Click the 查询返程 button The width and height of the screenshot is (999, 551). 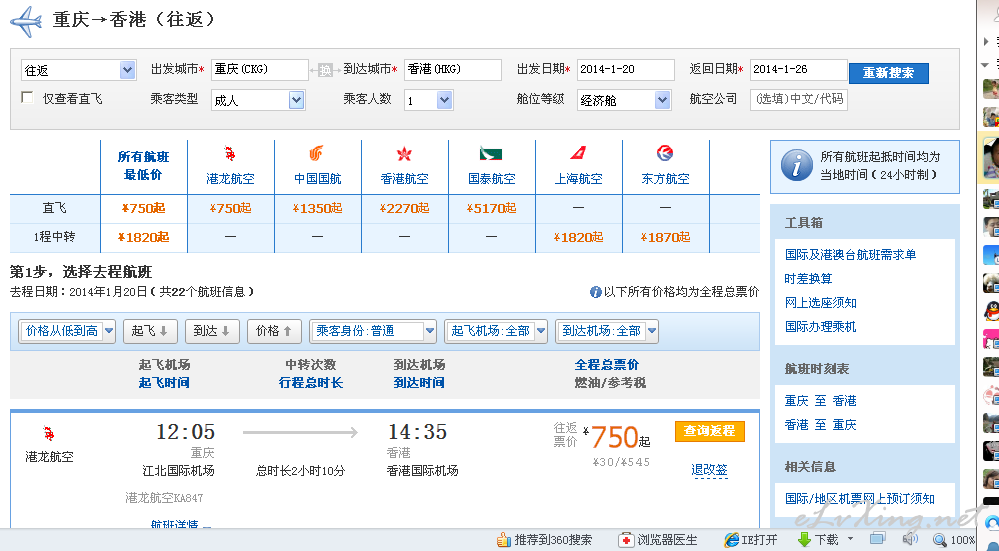pyautogui.click(x=710, y=431)
